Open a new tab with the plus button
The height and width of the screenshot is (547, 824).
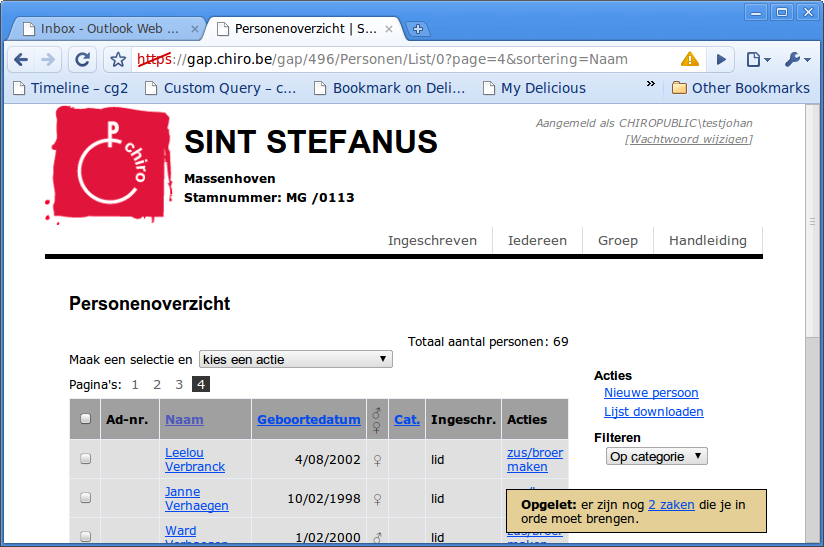tap(418, 29)
